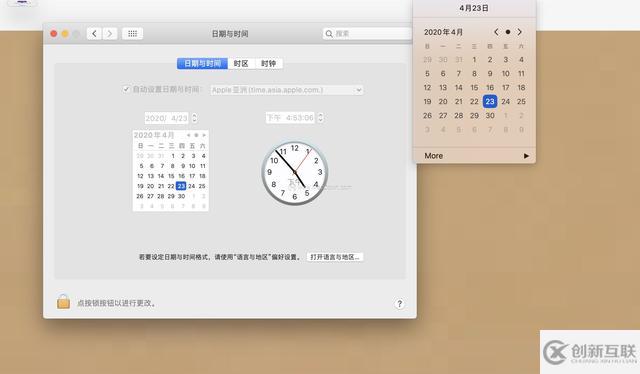Click 2020年4月 heading in popup calendar

coord(443,32)
